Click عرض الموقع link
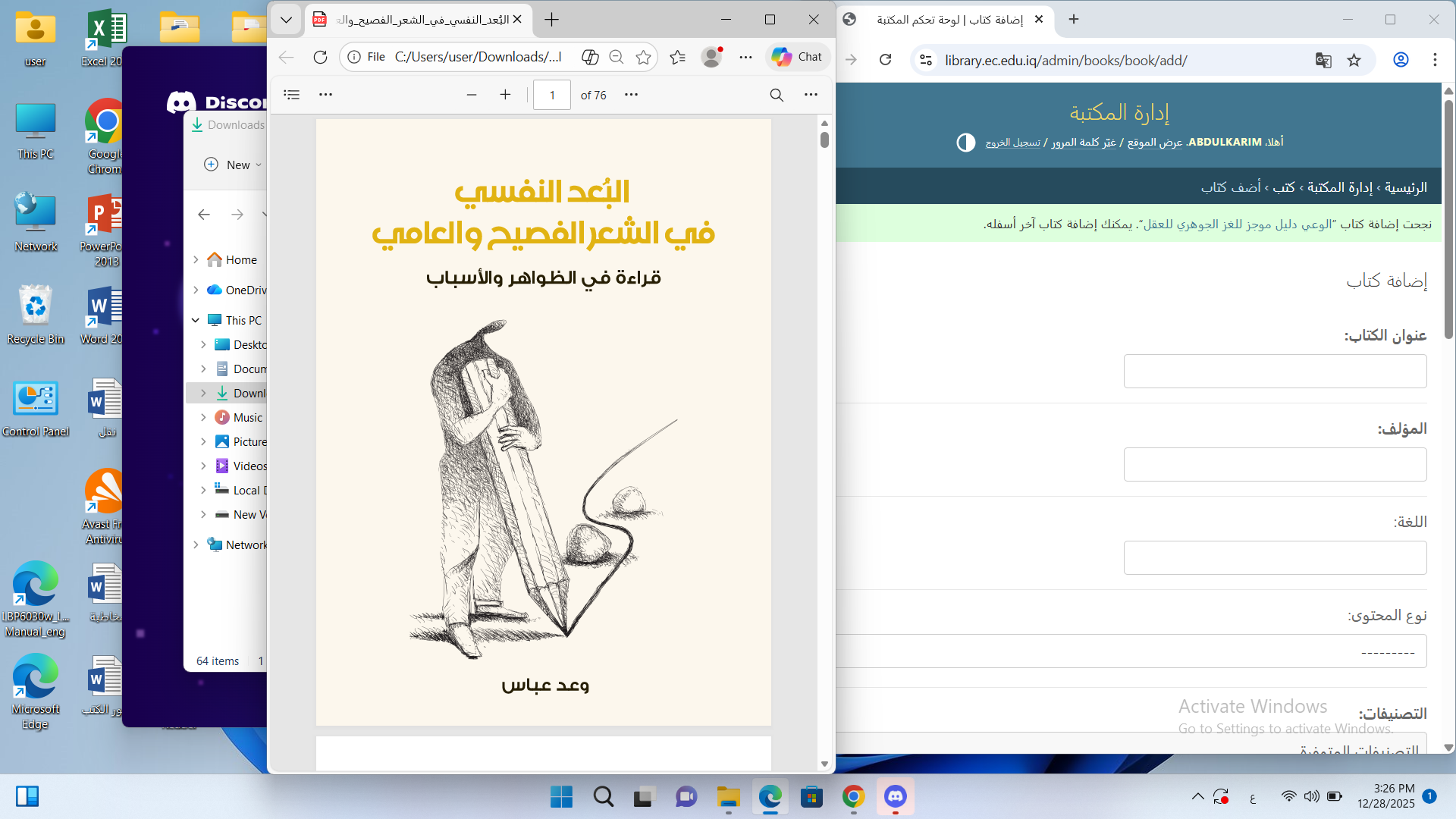 1155,143
